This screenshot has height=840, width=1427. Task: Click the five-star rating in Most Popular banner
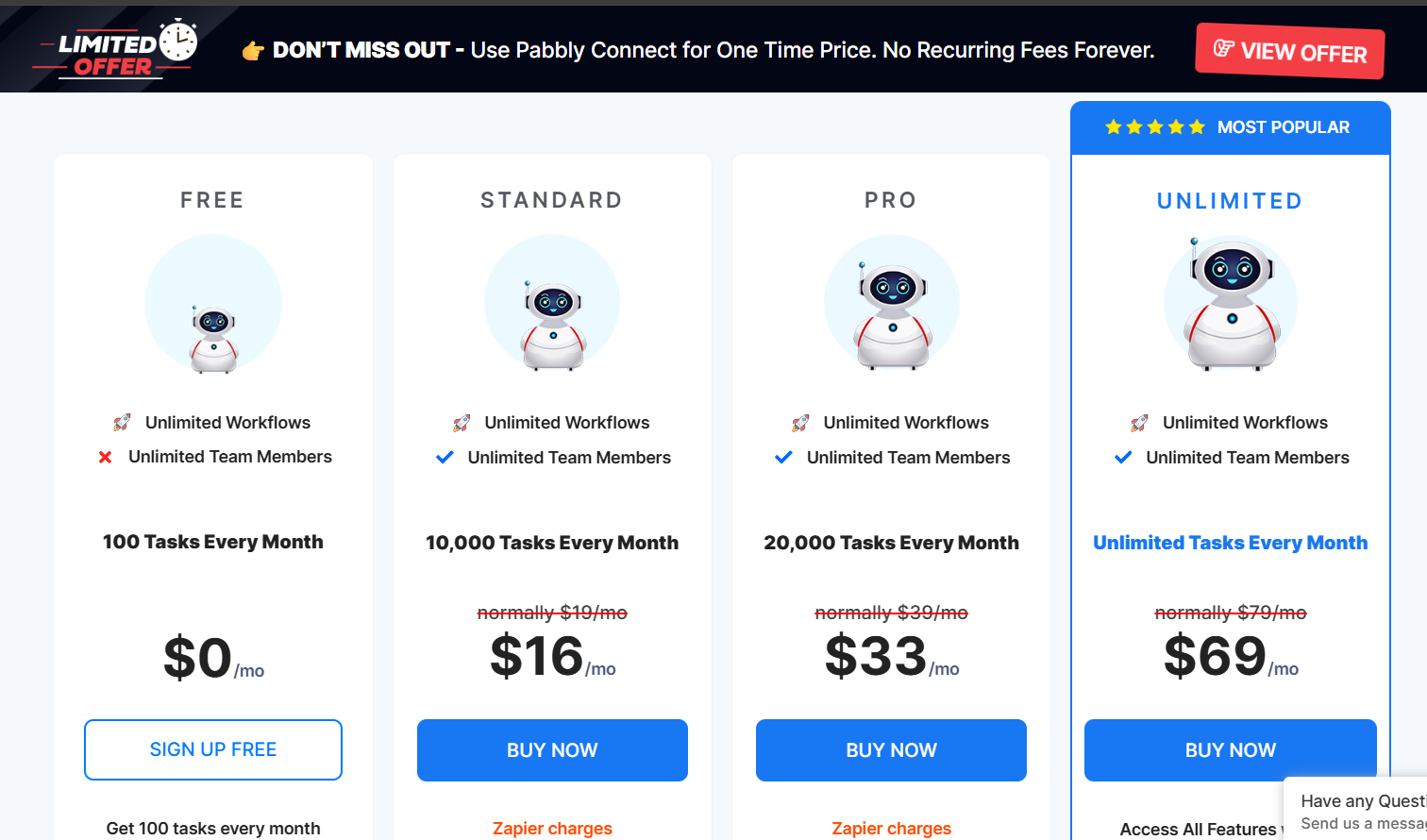click(1155, 127)
